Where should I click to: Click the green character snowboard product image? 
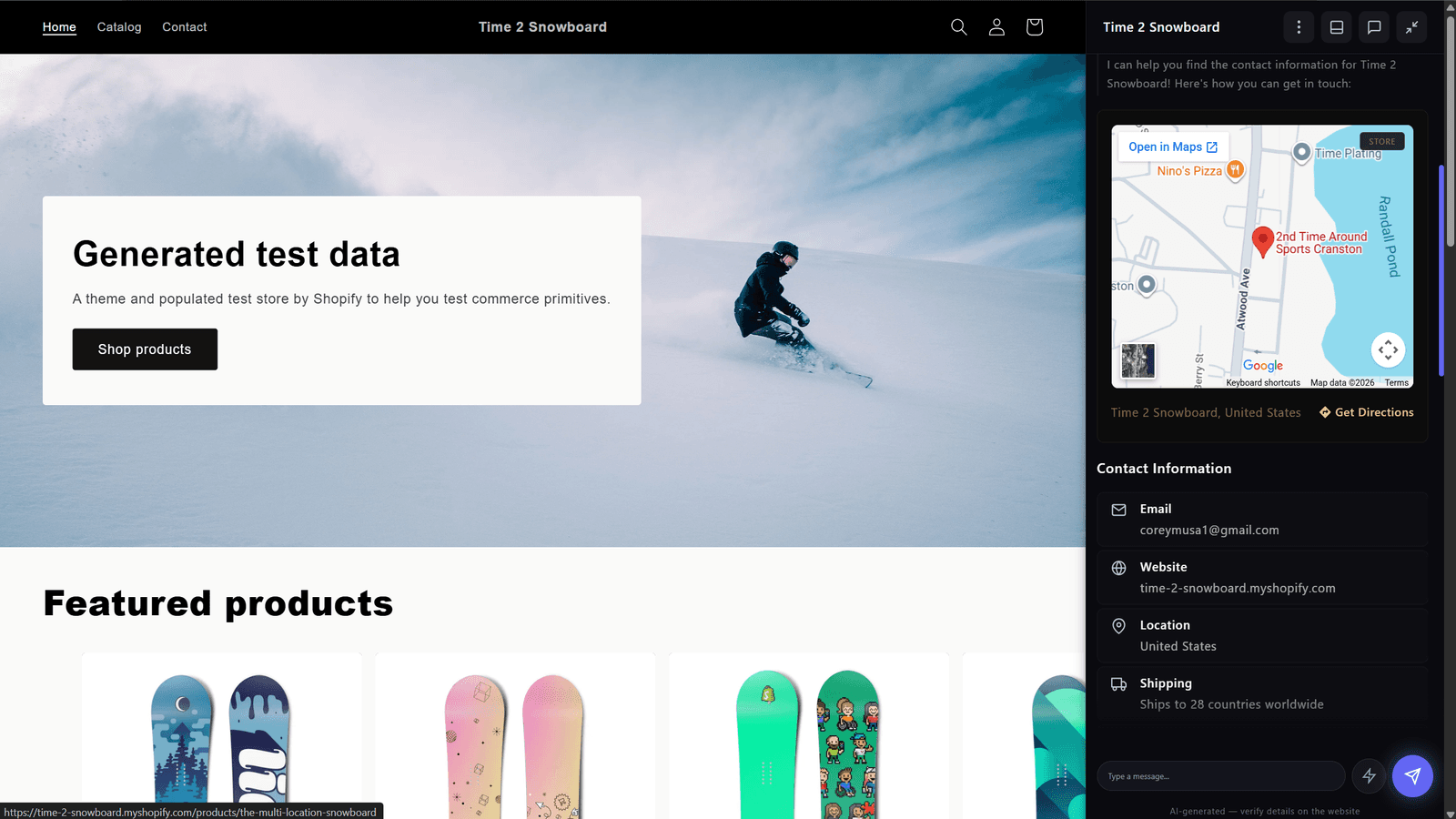click(809, 736)
